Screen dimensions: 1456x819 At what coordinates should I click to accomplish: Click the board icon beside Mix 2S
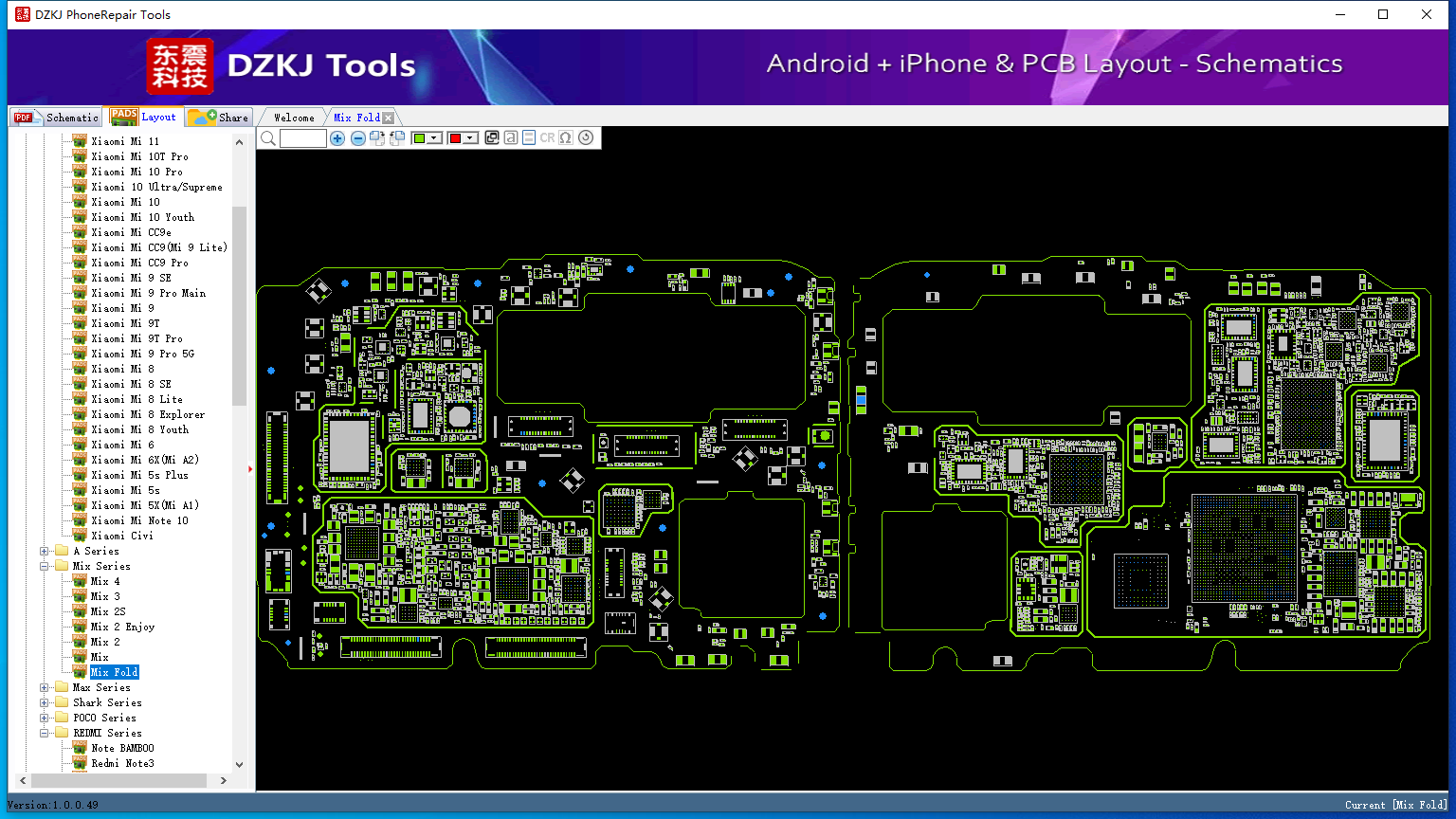[80, 611]
